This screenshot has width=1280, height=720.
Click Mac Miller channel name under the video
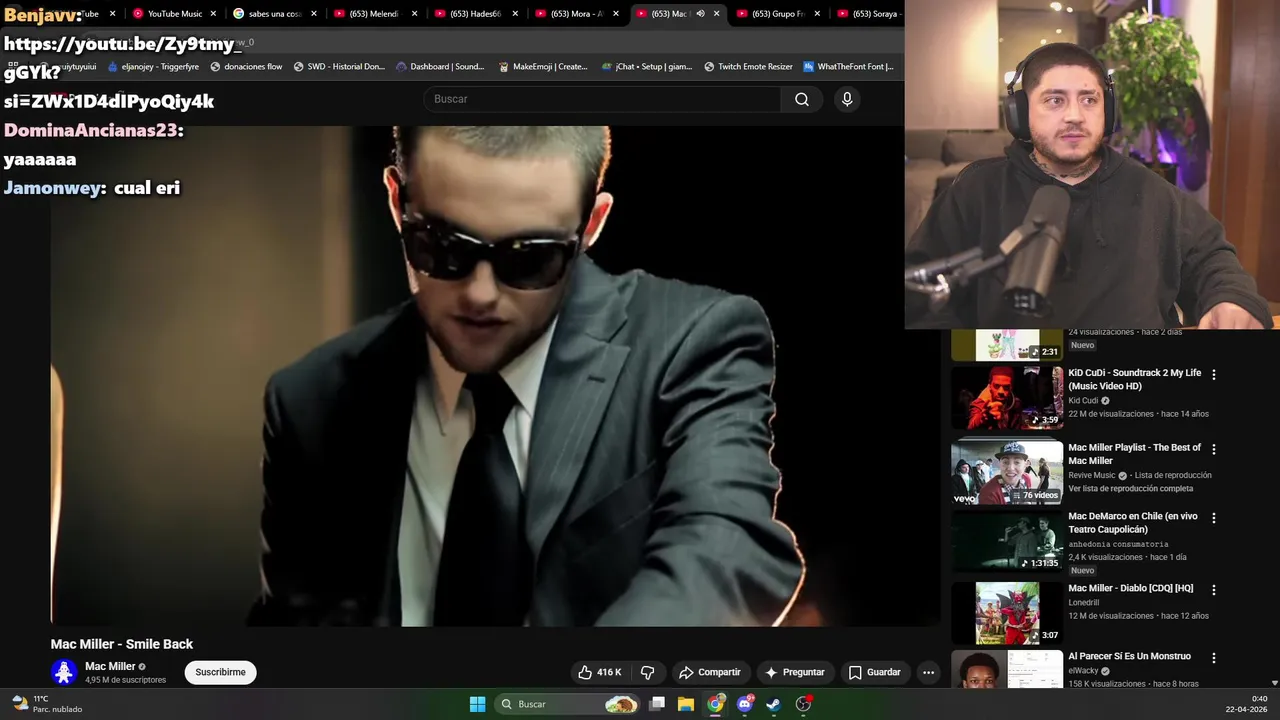point(110,666)
